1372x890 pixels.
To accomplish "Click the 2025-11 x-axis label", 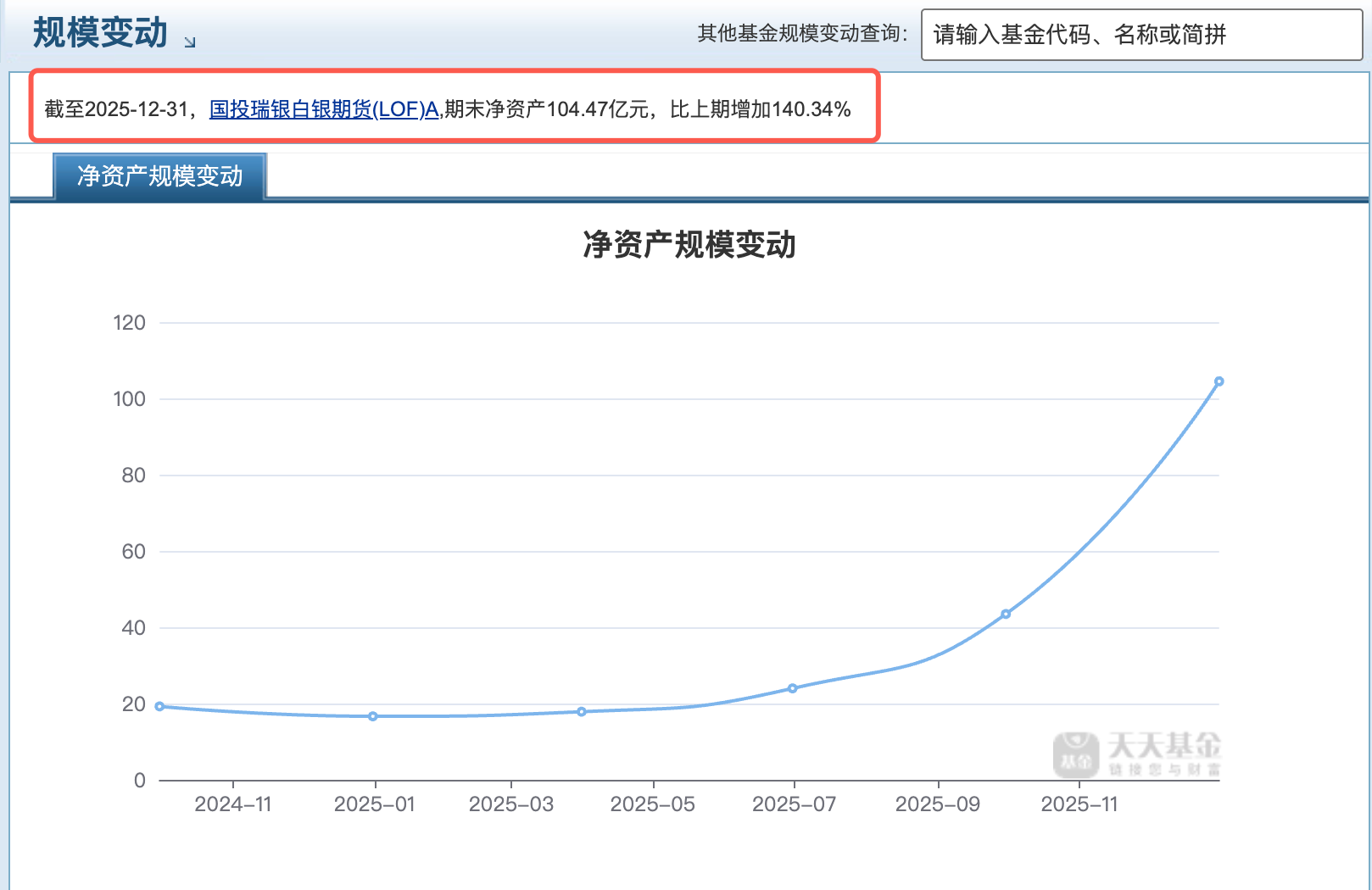I will pyautogui.click(x=1079, y=804).
